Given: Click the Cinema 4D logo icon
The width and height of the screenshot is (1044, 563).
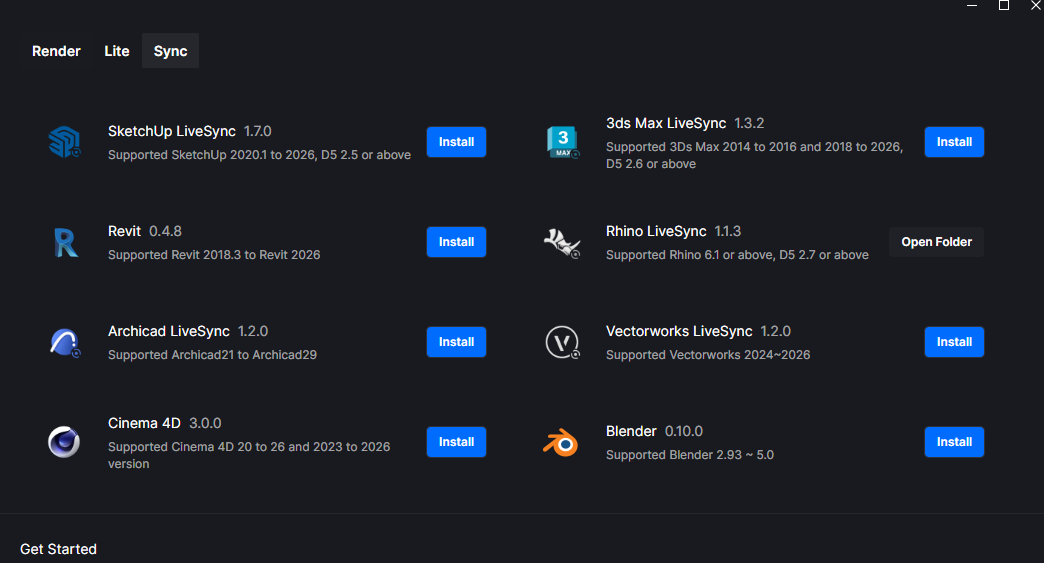Looking at the screenshot, I should (x=64, y=442).
